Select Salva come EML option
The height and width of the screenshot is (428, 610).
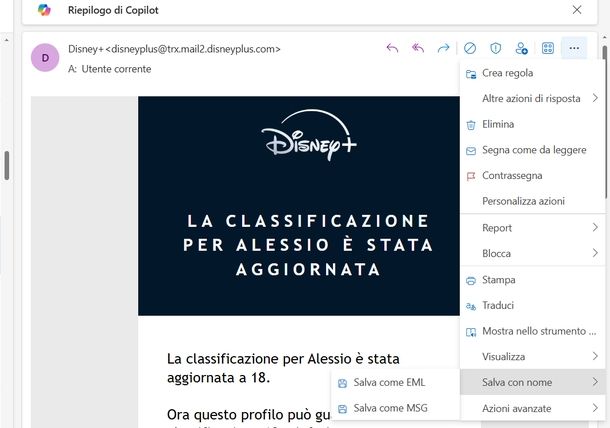coord(388,383)
